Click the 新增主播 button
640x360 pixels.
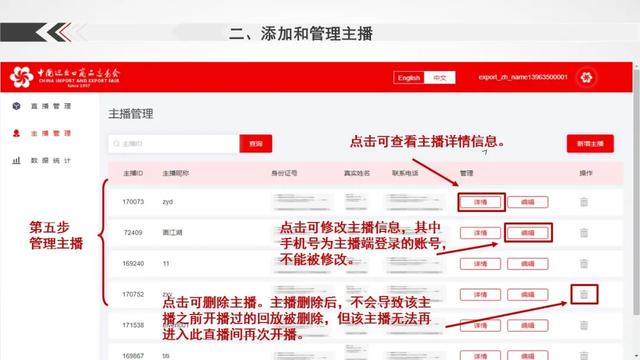point(590,144)
